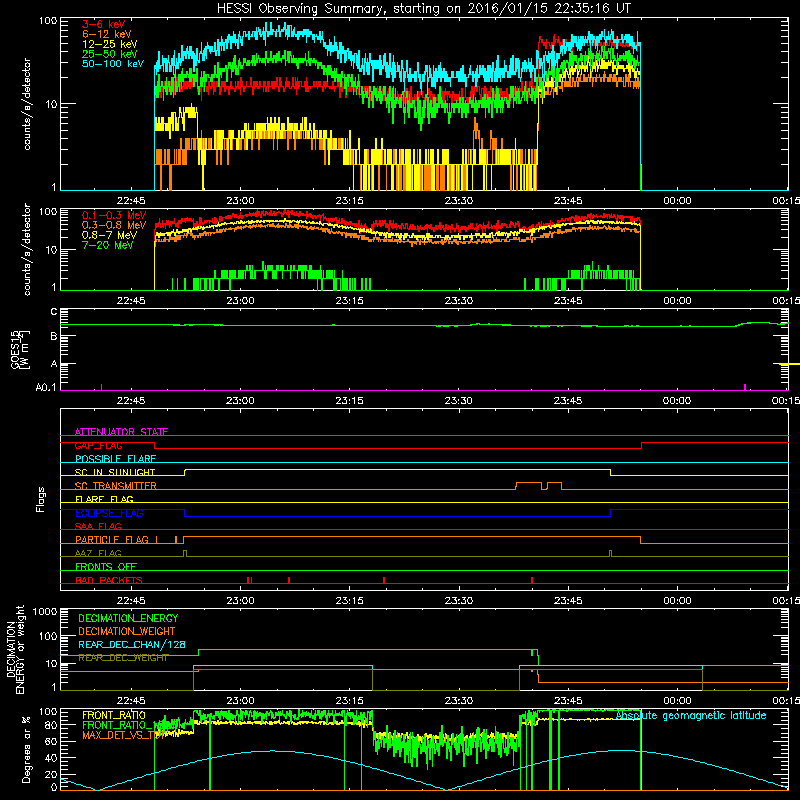Select the orange 6-12 keV legend label
This screenshot has height=800, width=800.
pyautogui.click(x=107, y=34)
